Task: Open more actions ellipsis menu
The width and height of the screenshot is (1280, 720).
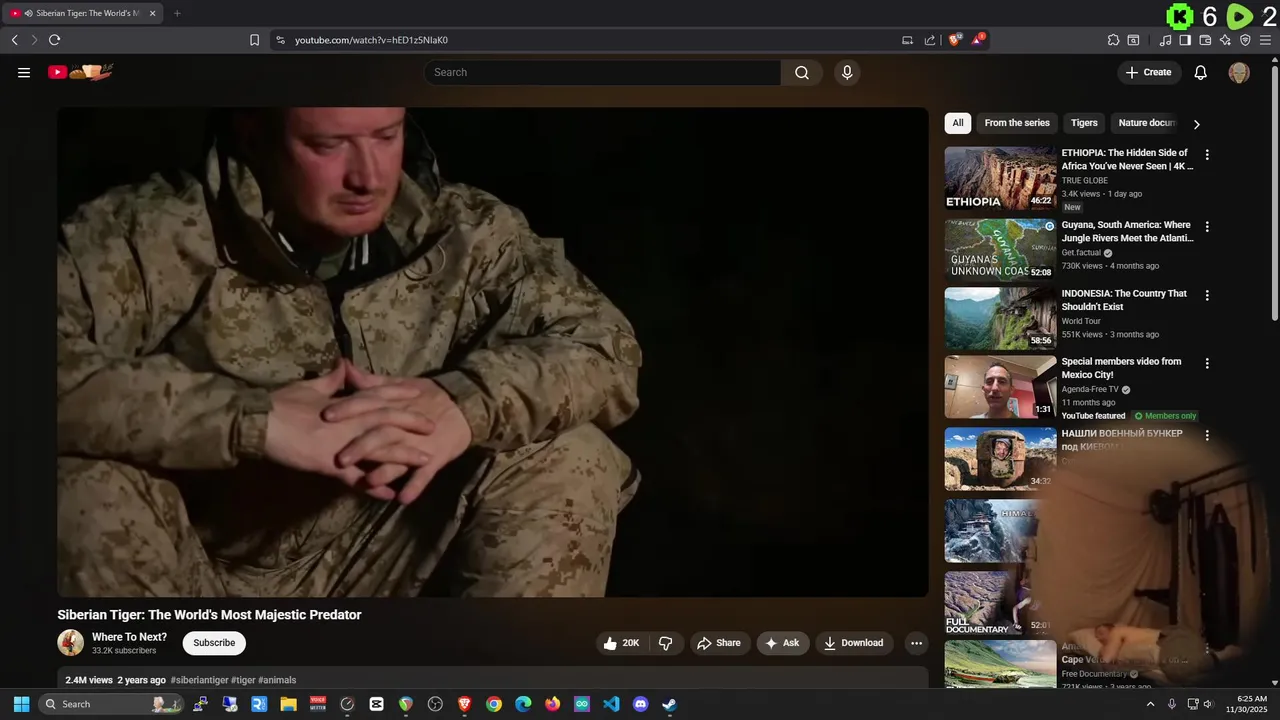Action: (916, 643)
